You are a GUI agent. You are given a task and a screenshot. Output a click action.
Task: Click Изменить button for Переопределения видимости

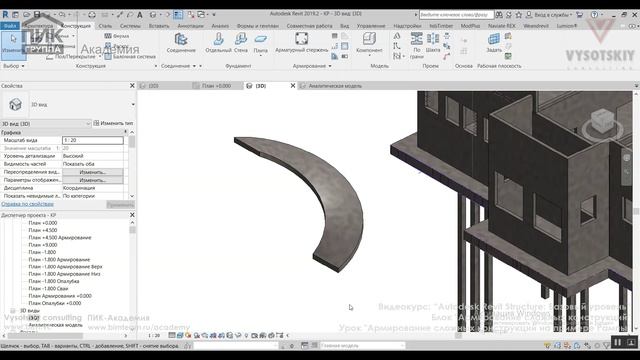click(92, 172)
